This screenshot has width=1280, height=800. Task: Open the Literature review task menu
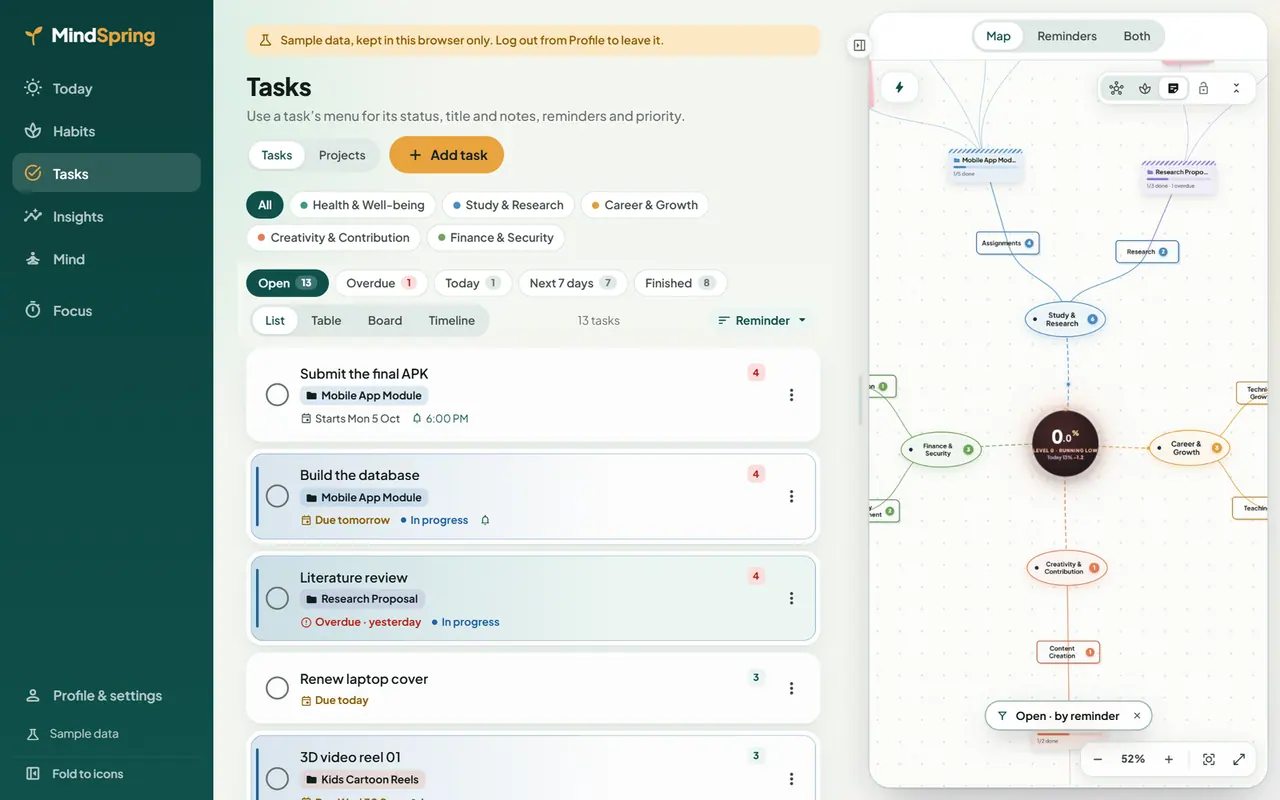click(791, 598)
